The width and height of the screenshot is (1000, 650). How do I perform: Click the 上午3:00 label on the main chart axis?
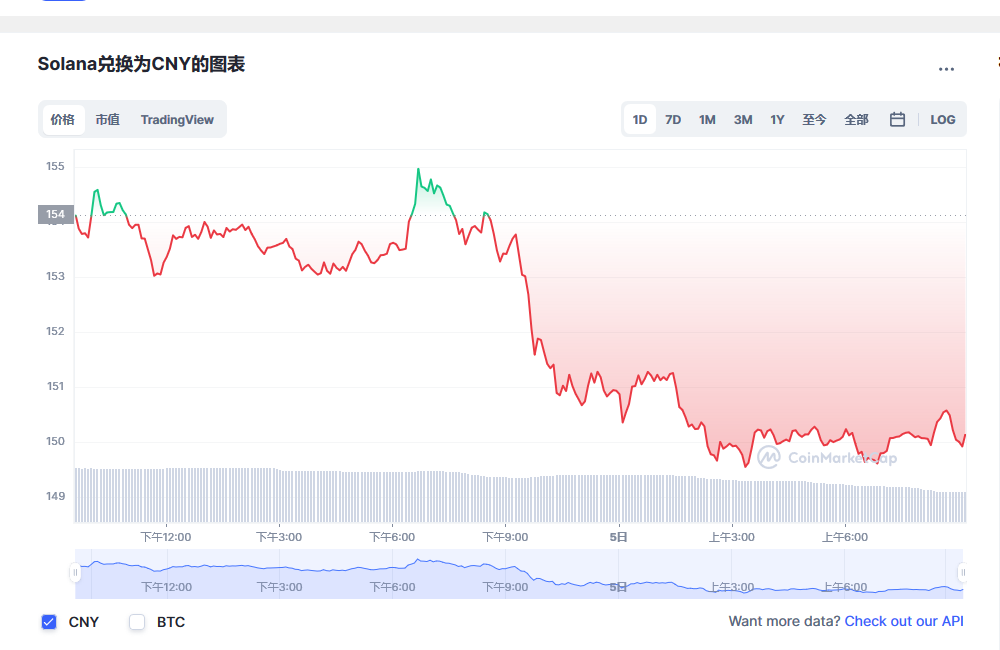732,537
